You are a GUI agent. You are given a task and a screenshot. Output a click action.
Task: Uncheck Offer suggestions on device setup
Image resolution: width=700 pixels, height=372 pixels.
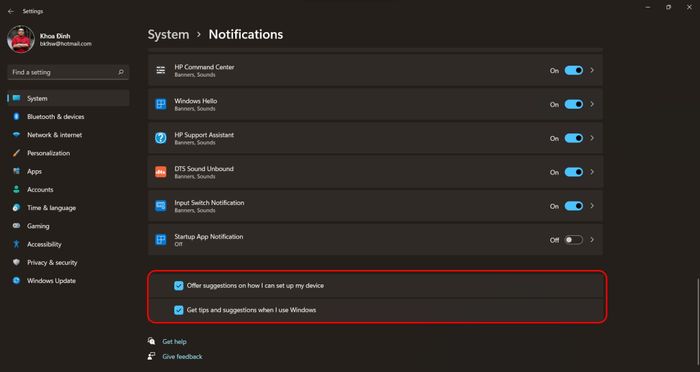pyautogui.click(x=179, y=286)
